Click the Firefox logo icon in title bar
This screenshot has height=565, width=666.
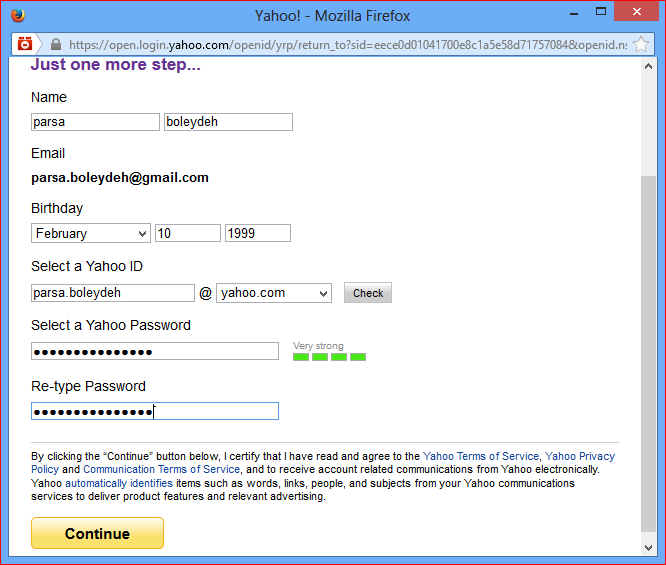pyautogui.click(x=18, y=15)
